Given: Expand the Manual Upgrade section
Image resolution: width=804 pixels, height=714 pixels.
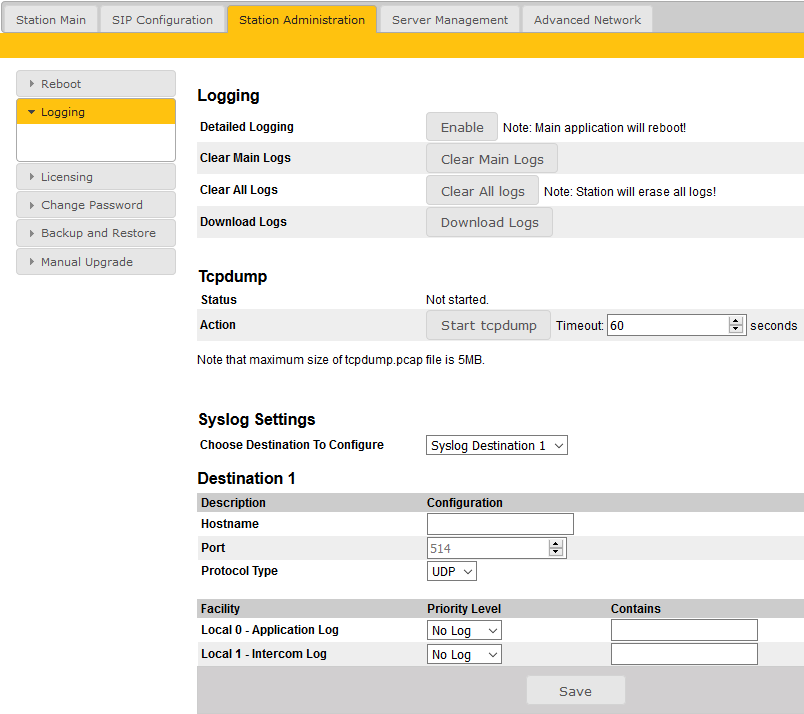Looking at the screenshot, I should 96,262.
